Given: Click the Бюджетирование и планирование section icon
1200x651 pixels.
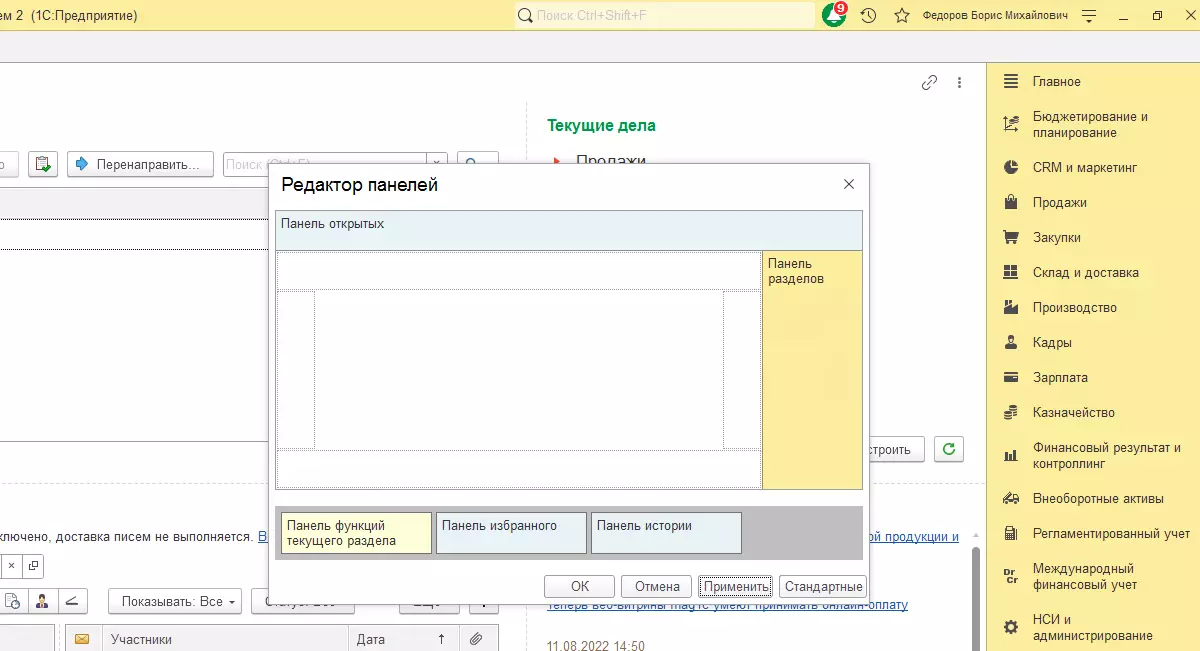Looking at the screenshot, I should 1011,124.
